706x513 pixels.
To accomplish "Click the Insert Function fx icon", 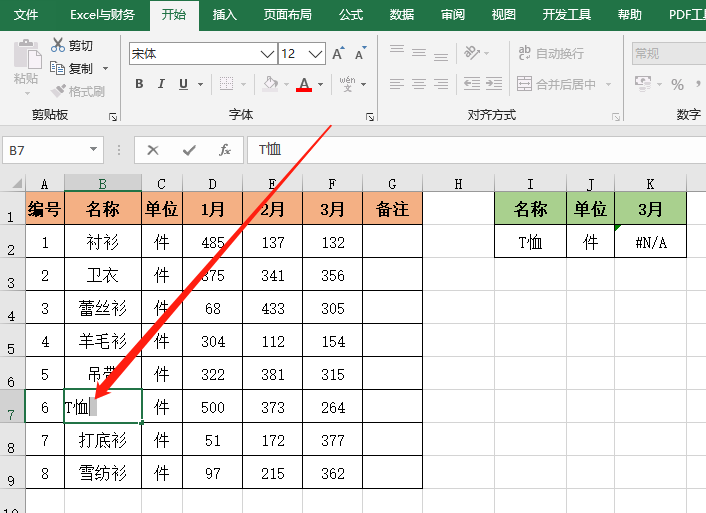I will (225, 150).
